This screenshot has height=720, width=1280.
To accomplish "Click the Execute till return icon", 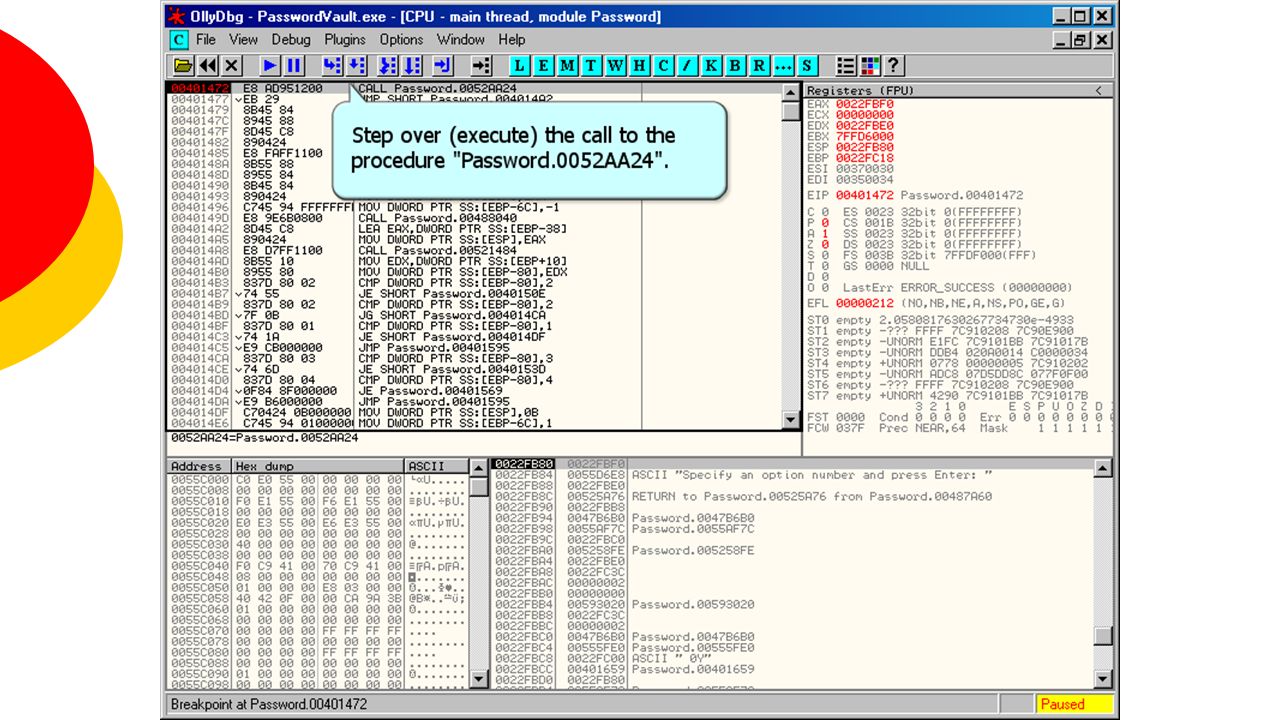I will (443, 66).
